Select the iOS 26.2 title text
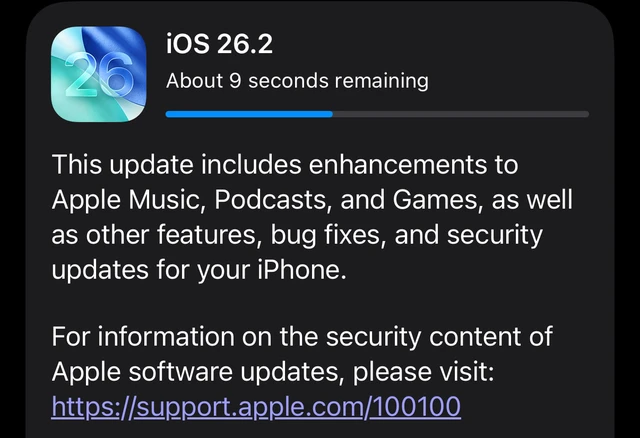The image size is (640, 438). click(219, 44)
